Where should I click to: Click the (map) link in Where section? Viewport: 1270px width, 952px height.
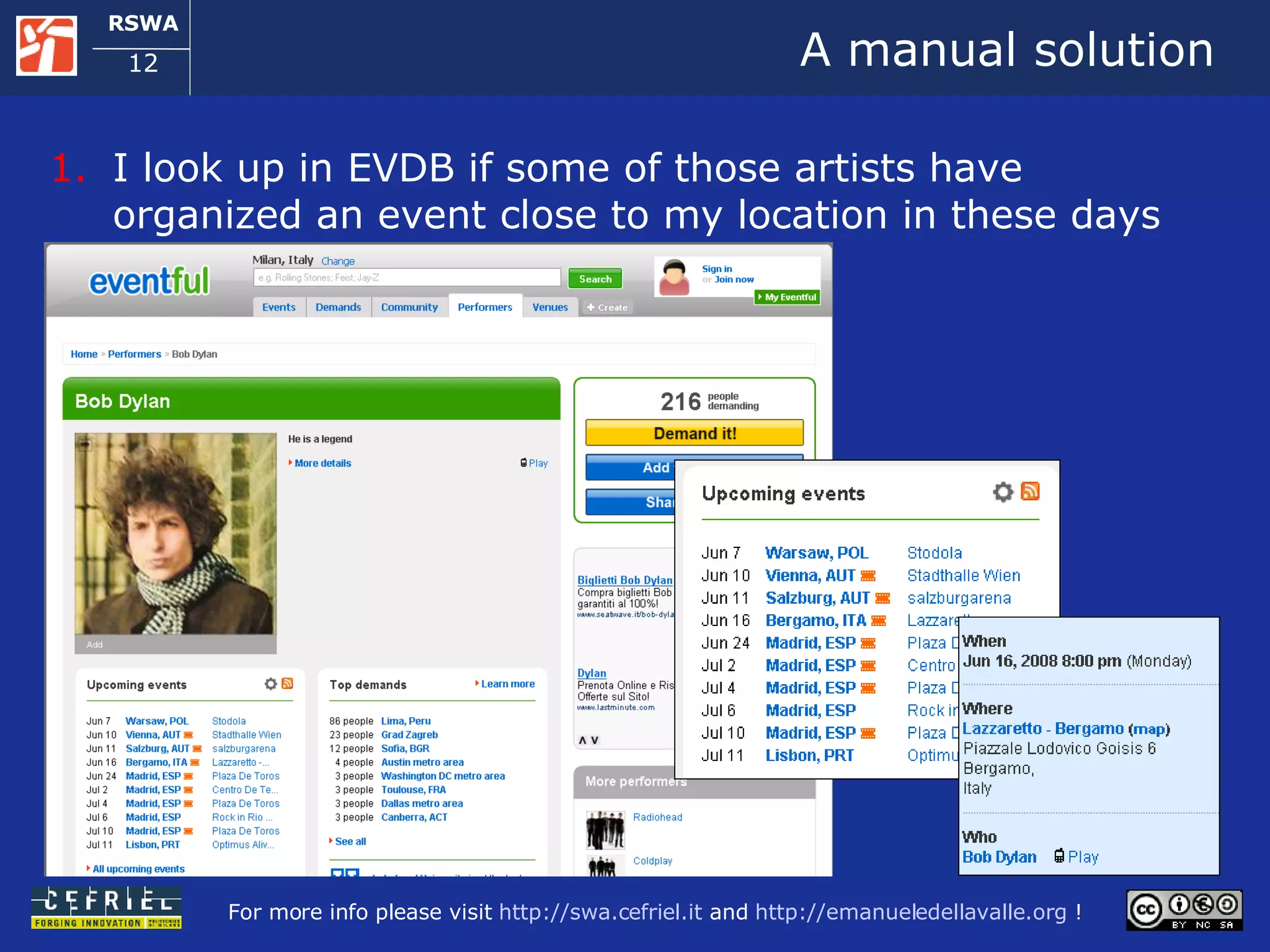pyautogui.click(x=1149, y=729)
